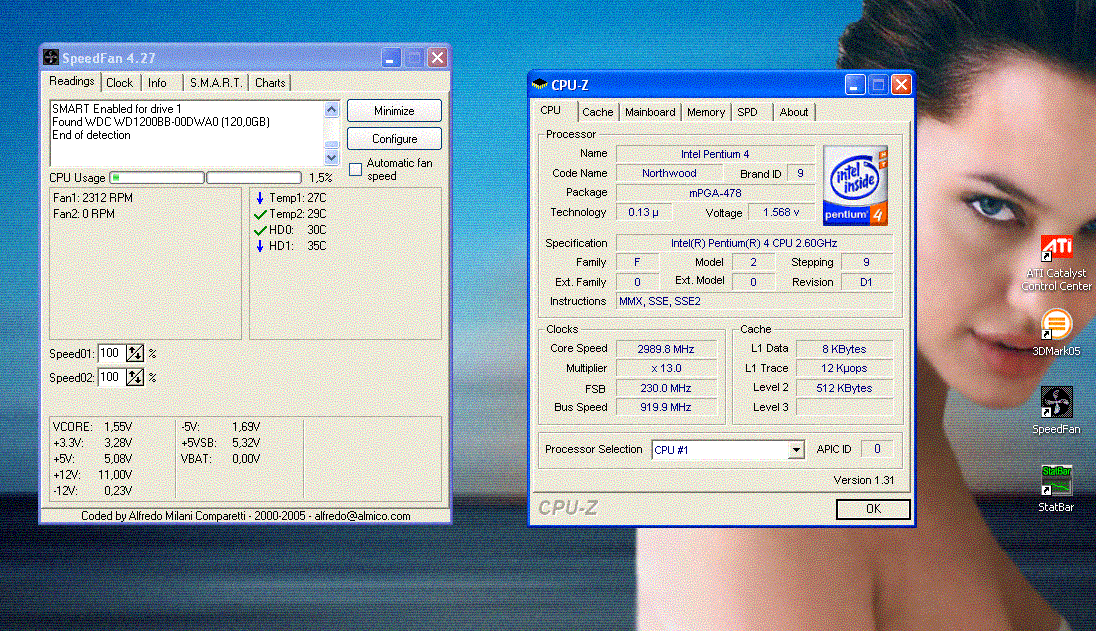The image size is (1096, 631).
Task: Adjust the Speed02 spinner arrows
Action: 135,377
